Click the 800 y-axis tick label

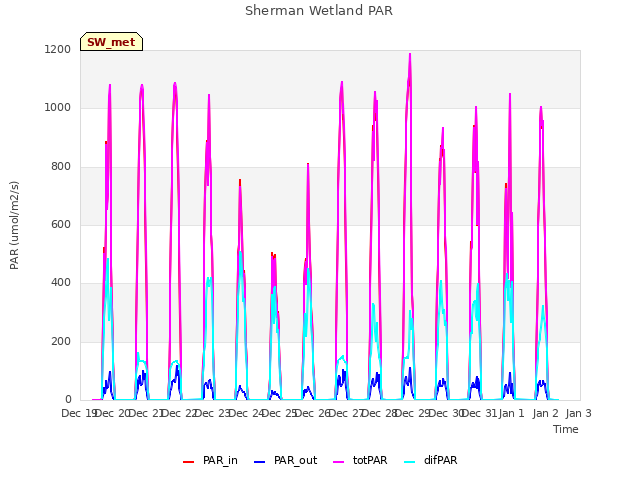click(61, 166)
